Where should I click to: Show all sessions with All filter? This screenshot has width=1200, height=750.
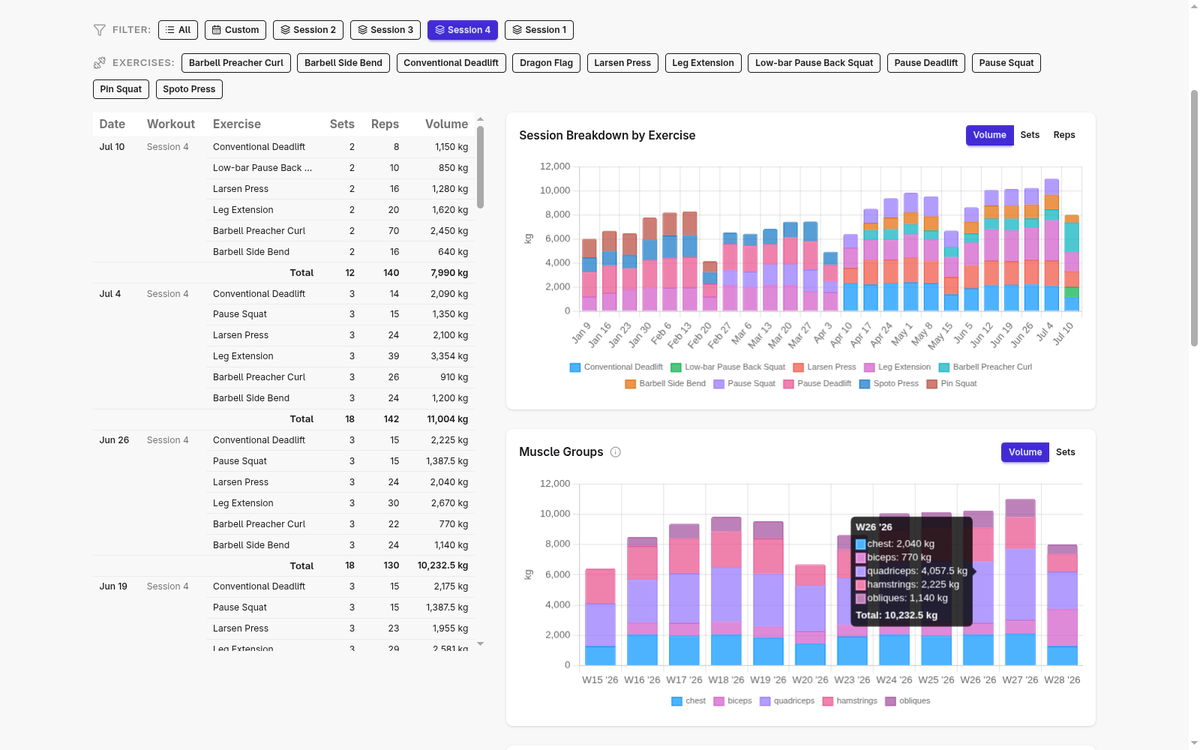click(178, 30)
